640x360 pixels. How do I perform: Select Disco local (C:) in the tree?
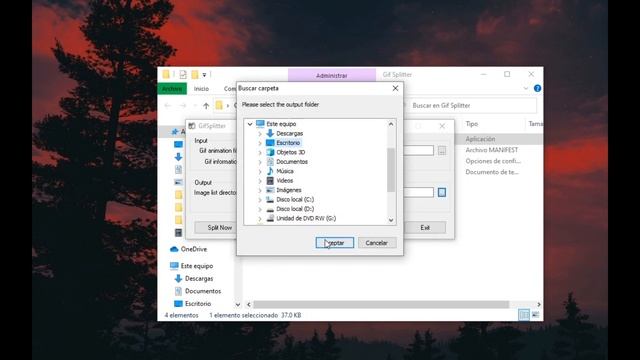click(295, 199)
